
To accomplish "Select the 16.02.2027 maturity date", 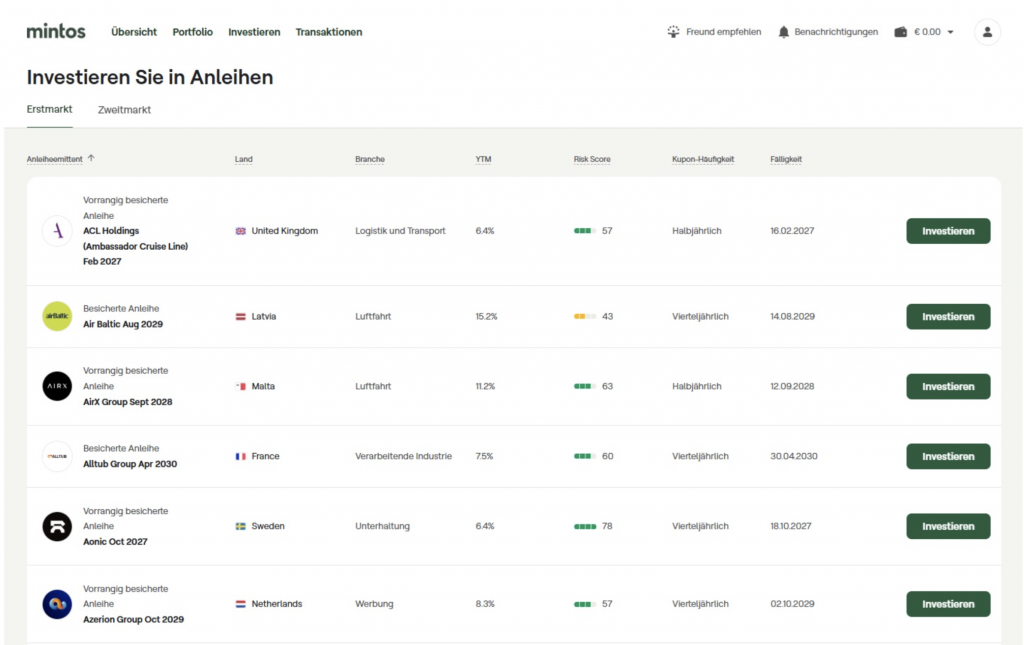I will [792, 230].
